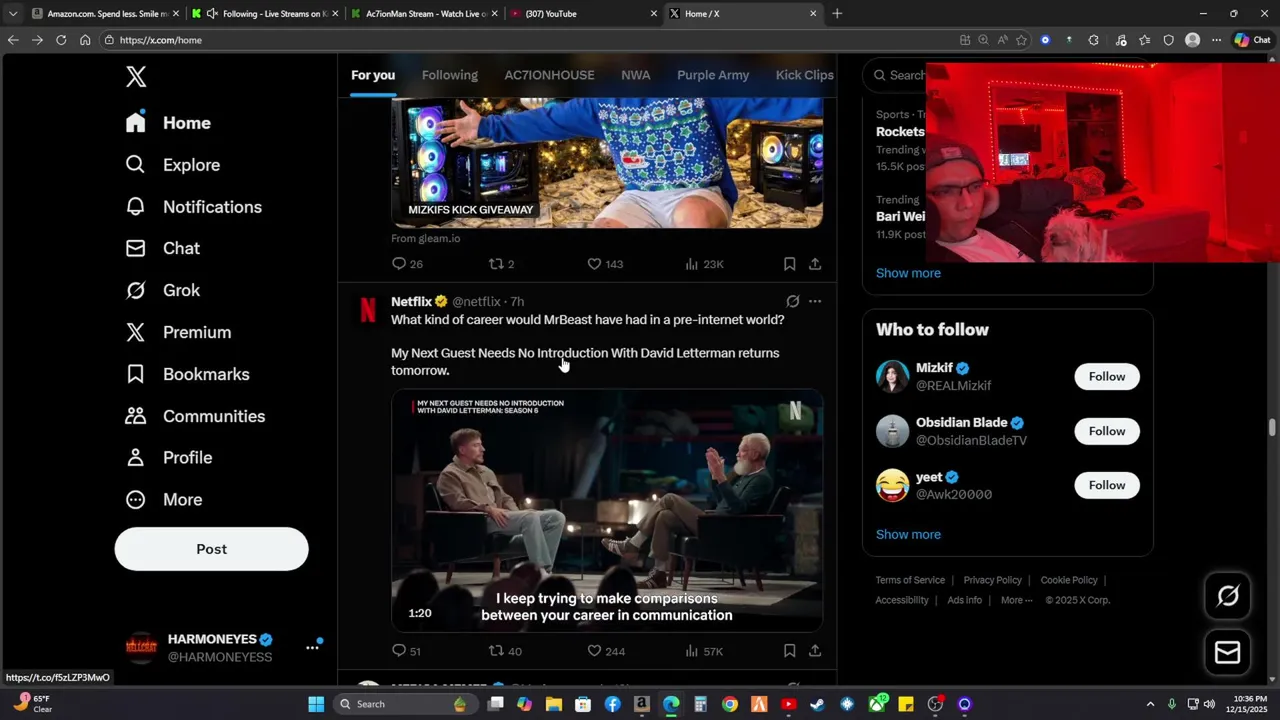Open floating Grok button at bottom right
This screenshot has width=1280, height=720.
1228,597
